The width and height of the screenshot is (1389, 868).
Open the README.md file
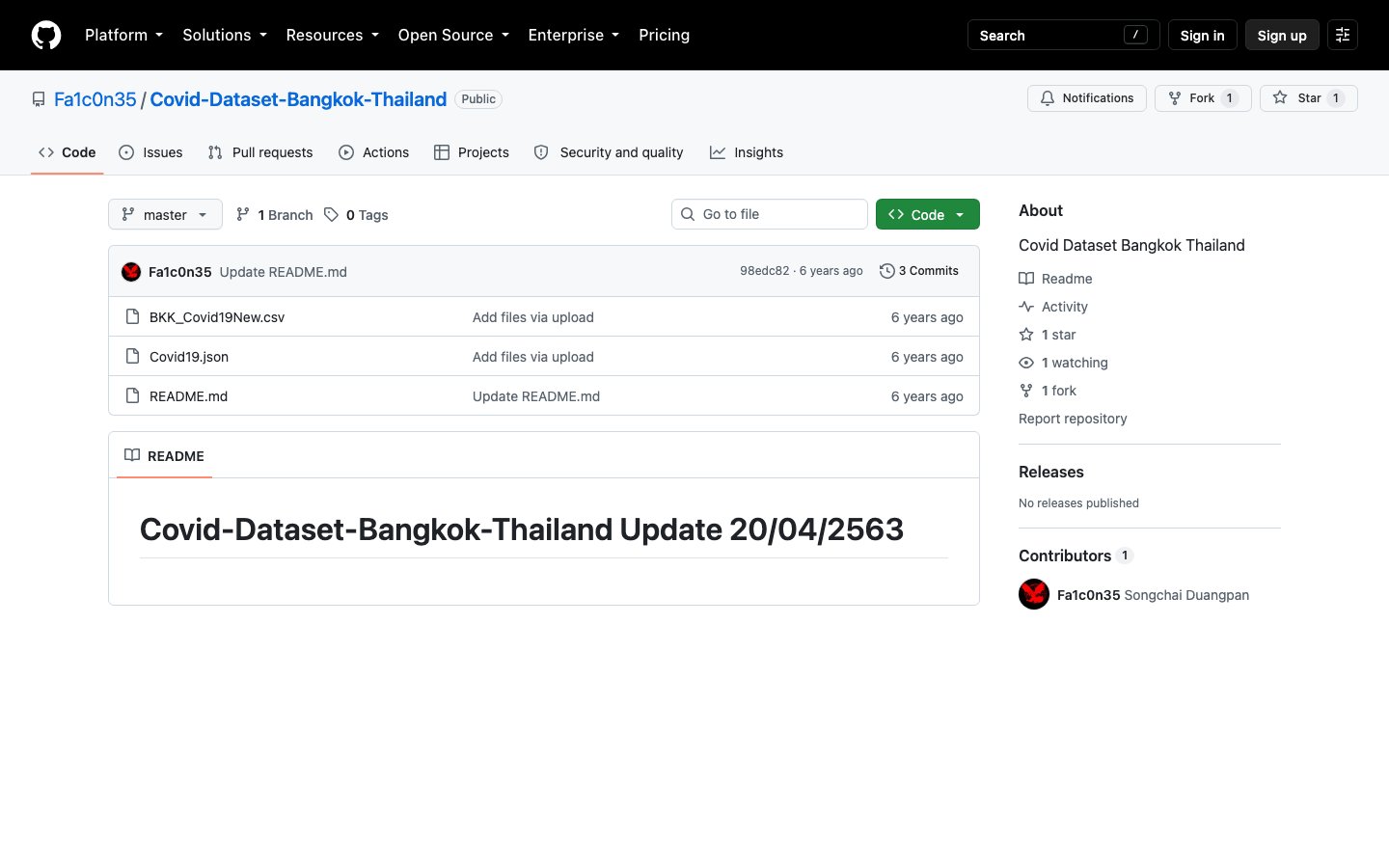click(189, 395)
